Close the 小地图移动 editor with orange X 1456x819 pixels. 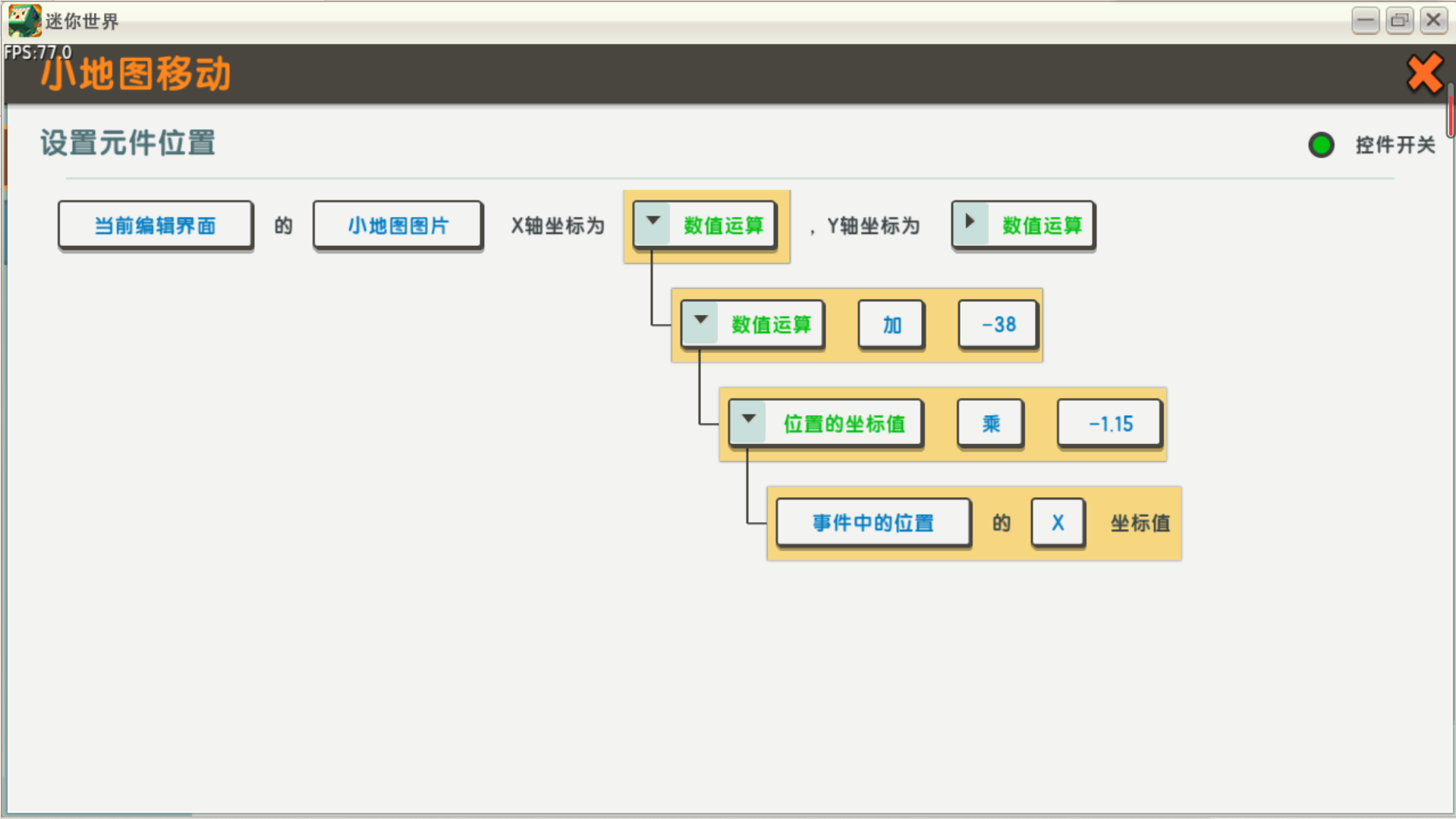[x=1424, y=74]
